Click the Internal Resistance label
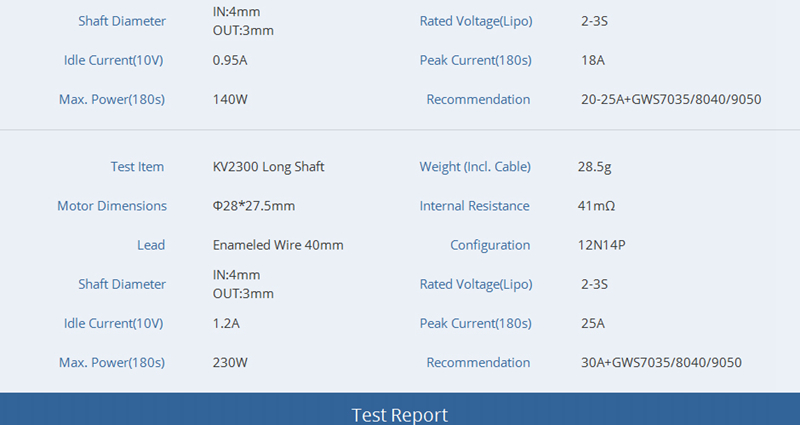The height and width of the screenshot is (425, 800). click(475, 206)
